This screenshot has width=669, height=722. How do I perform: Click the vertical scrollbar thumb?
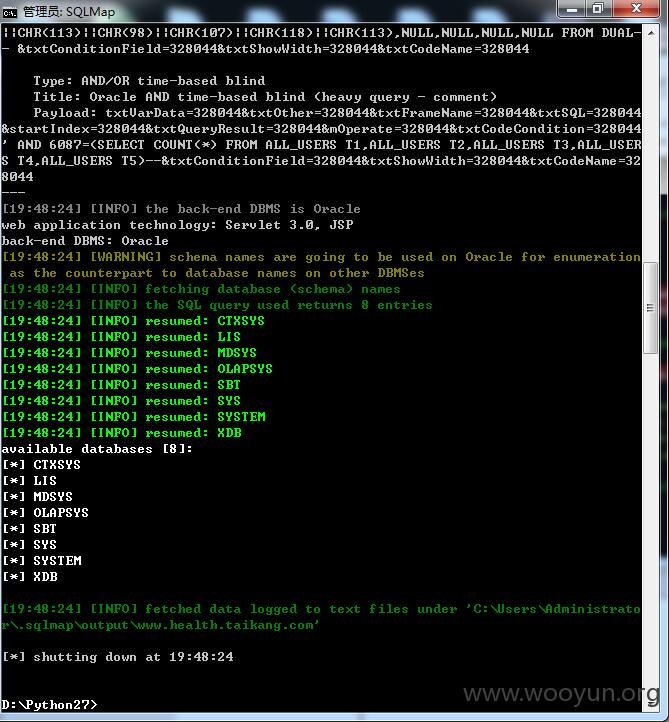650,308
